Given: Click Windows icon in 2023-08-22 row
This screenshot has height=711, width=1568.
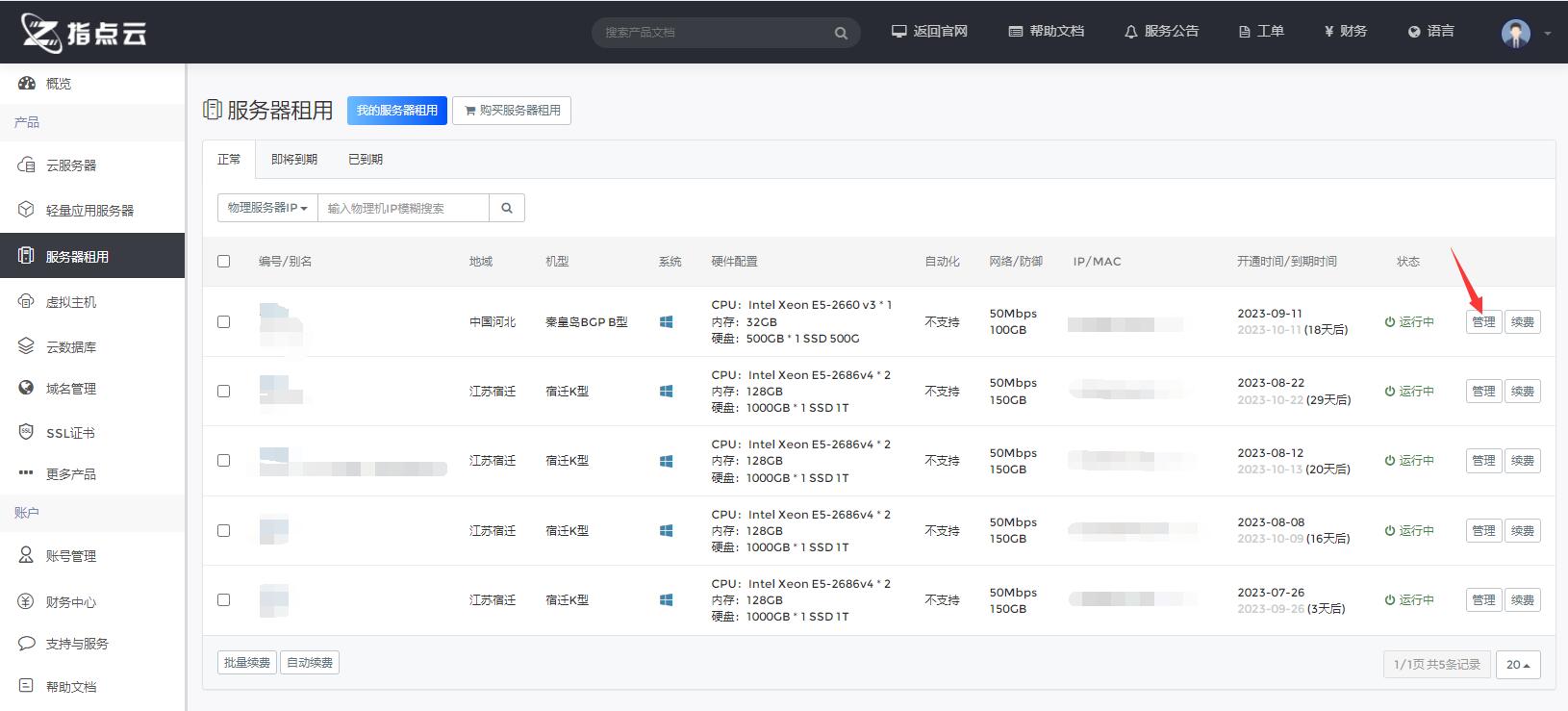Looking at the screenshot, I should pos(666,391).
